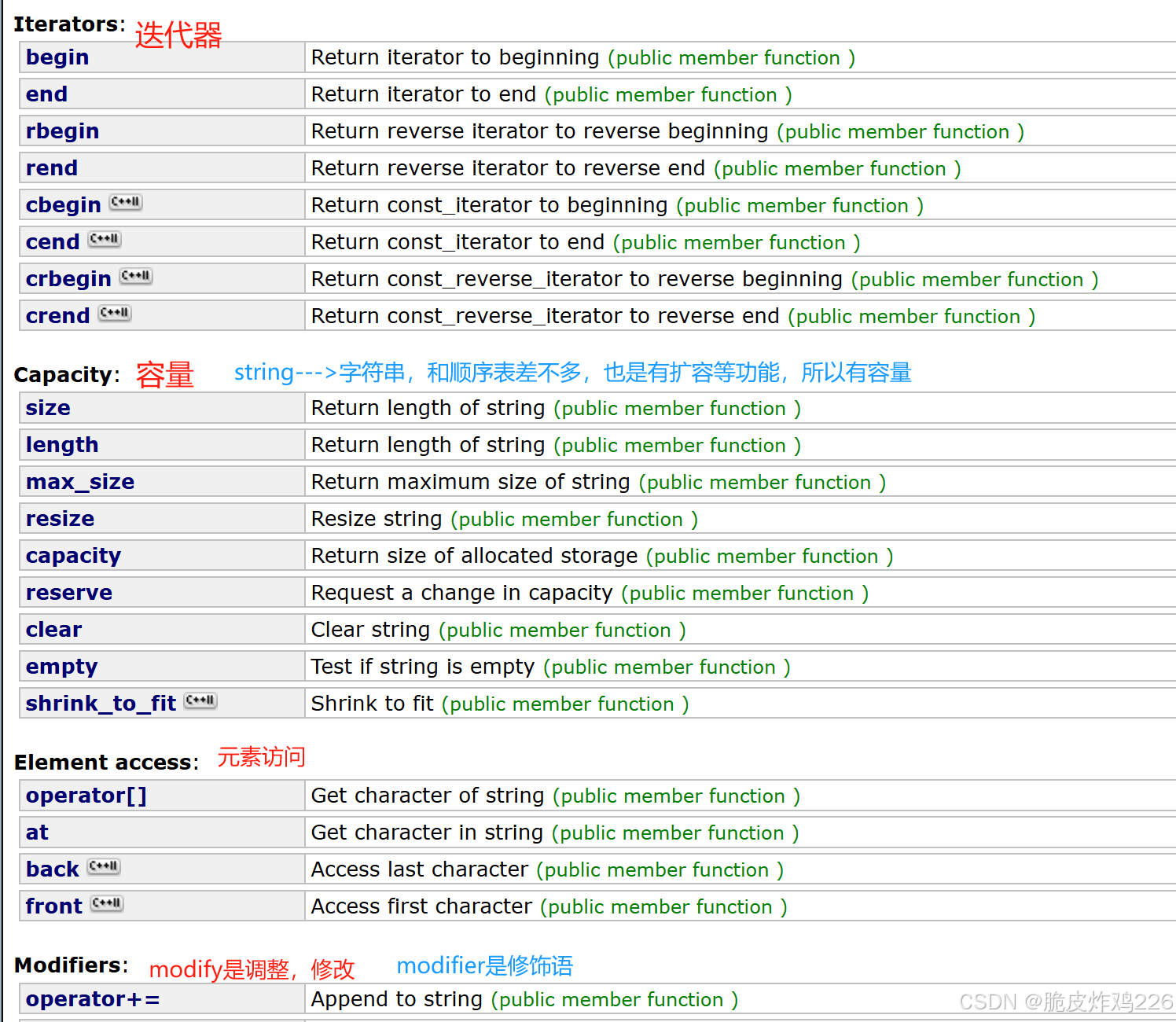Viewport: 1176px width, 1022px height.
Task: Click the Modifiers section heading
Action: click(x=71, y=965)
